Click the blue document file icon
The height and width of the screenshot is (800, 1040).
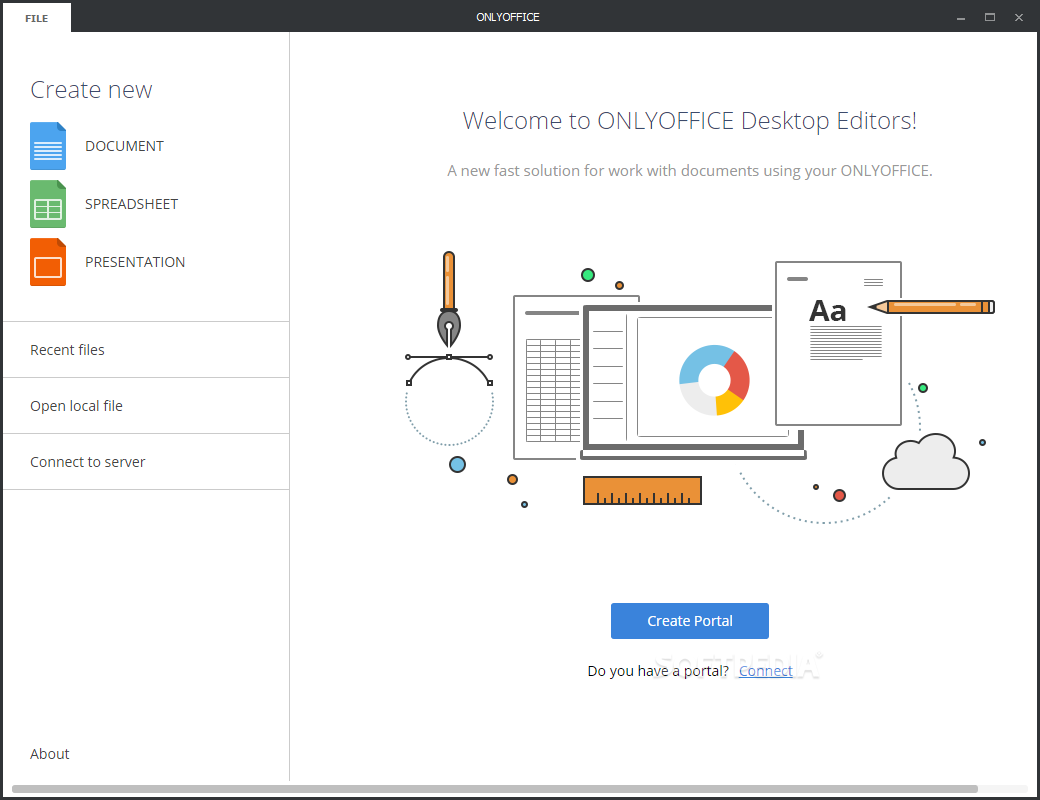(x=48, y=146)
